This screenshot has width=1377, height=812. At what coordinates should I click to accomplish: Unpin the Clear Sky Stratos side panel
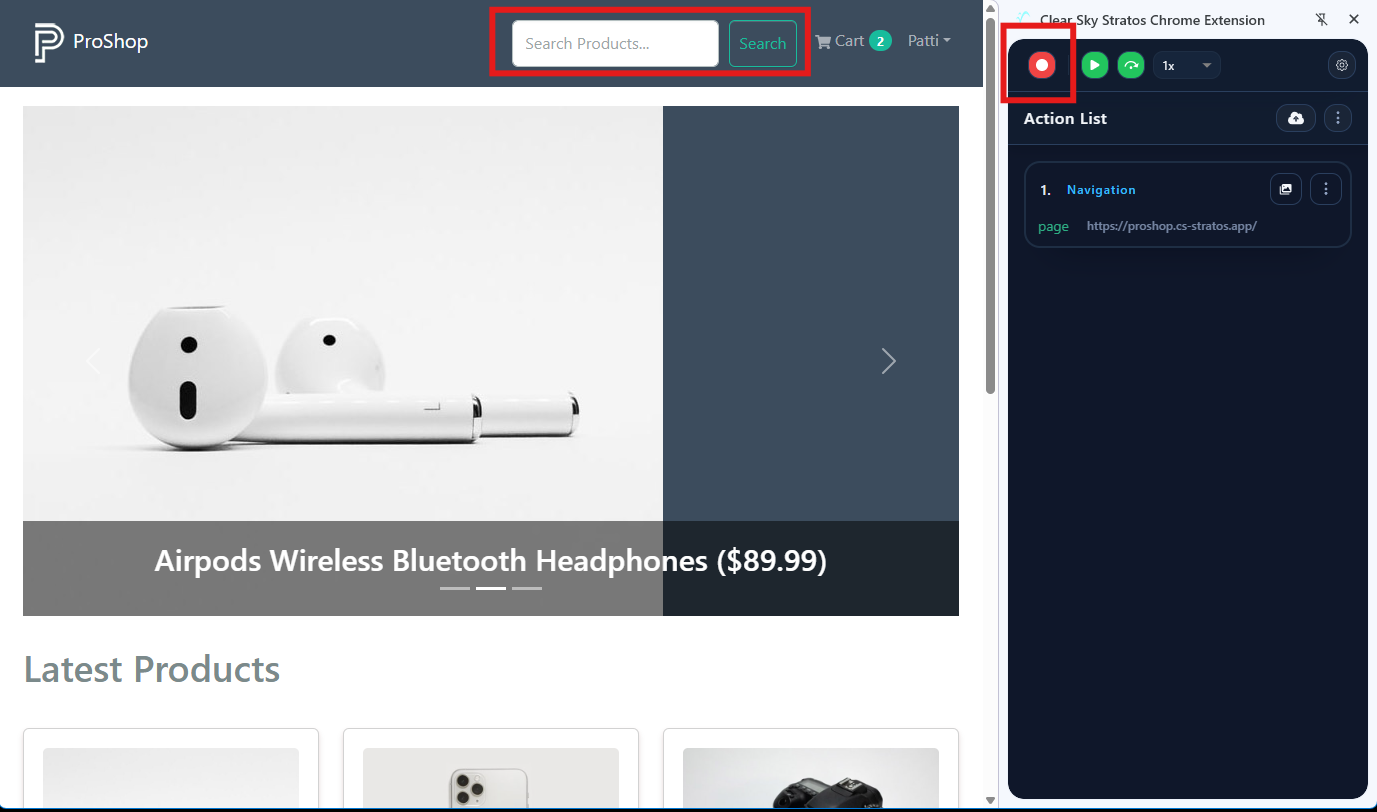(x=1321, y=20)
